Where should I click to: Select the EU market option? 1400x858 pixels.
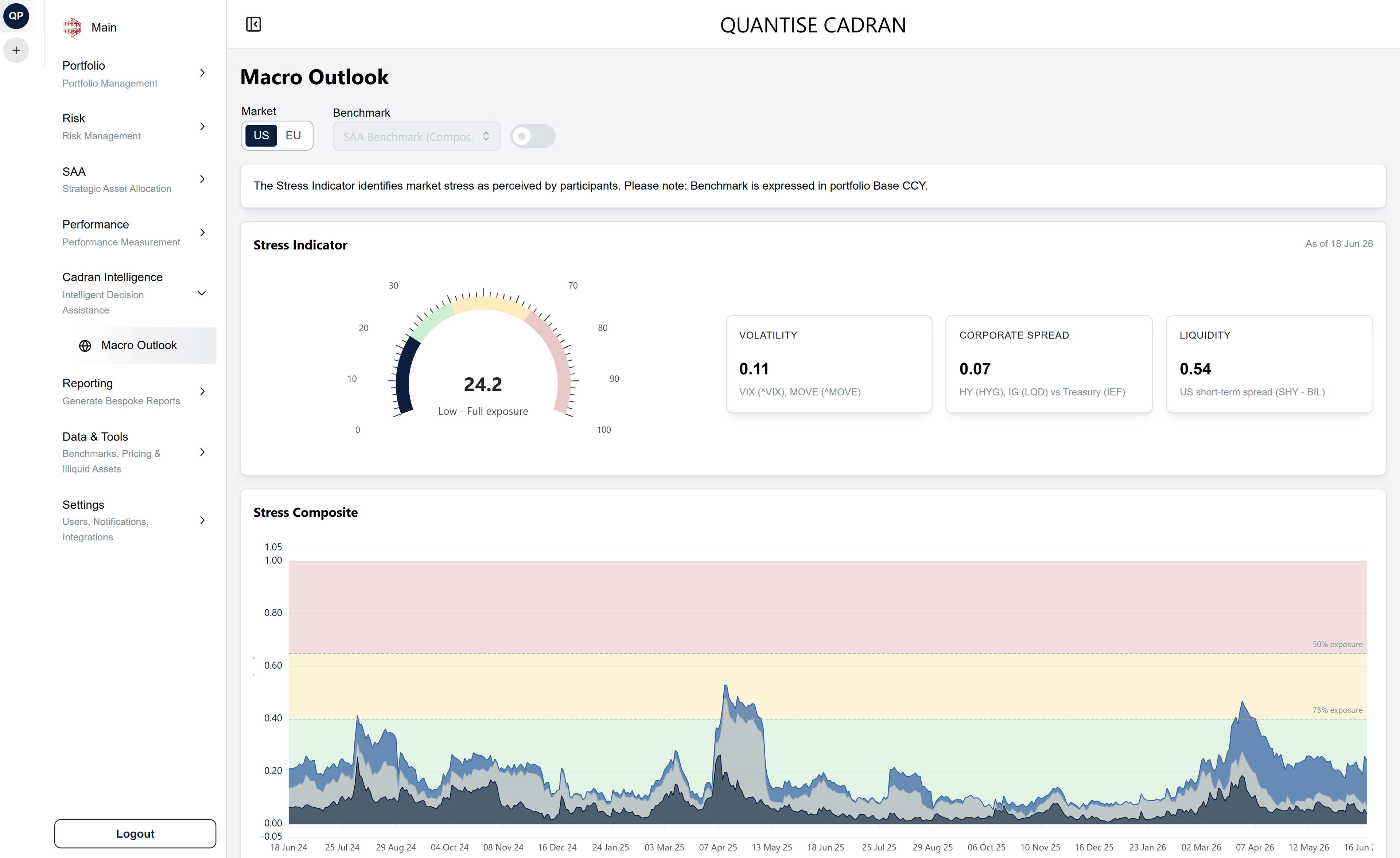pos(293,135)
